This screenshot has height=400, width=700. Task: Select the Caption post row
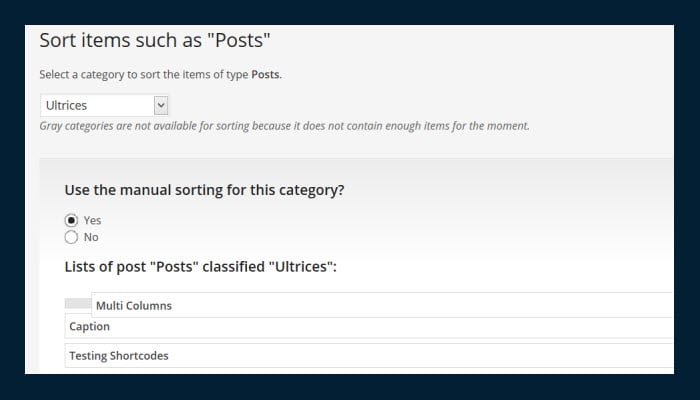pyautogui.click(x=370, y=327)
